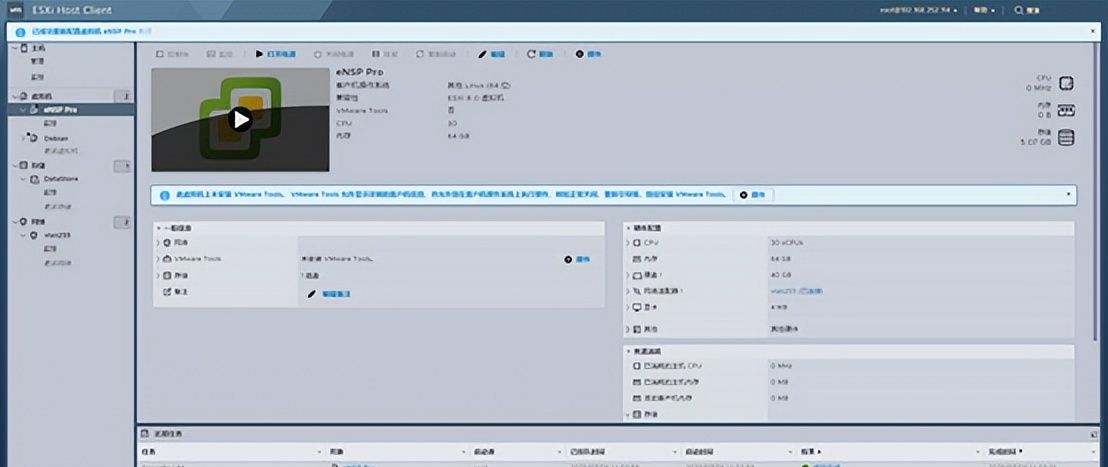Click the CPU usage chip icon
Image resolution: width=1108 pixels, height=467 pixels.
[1066, 83]
